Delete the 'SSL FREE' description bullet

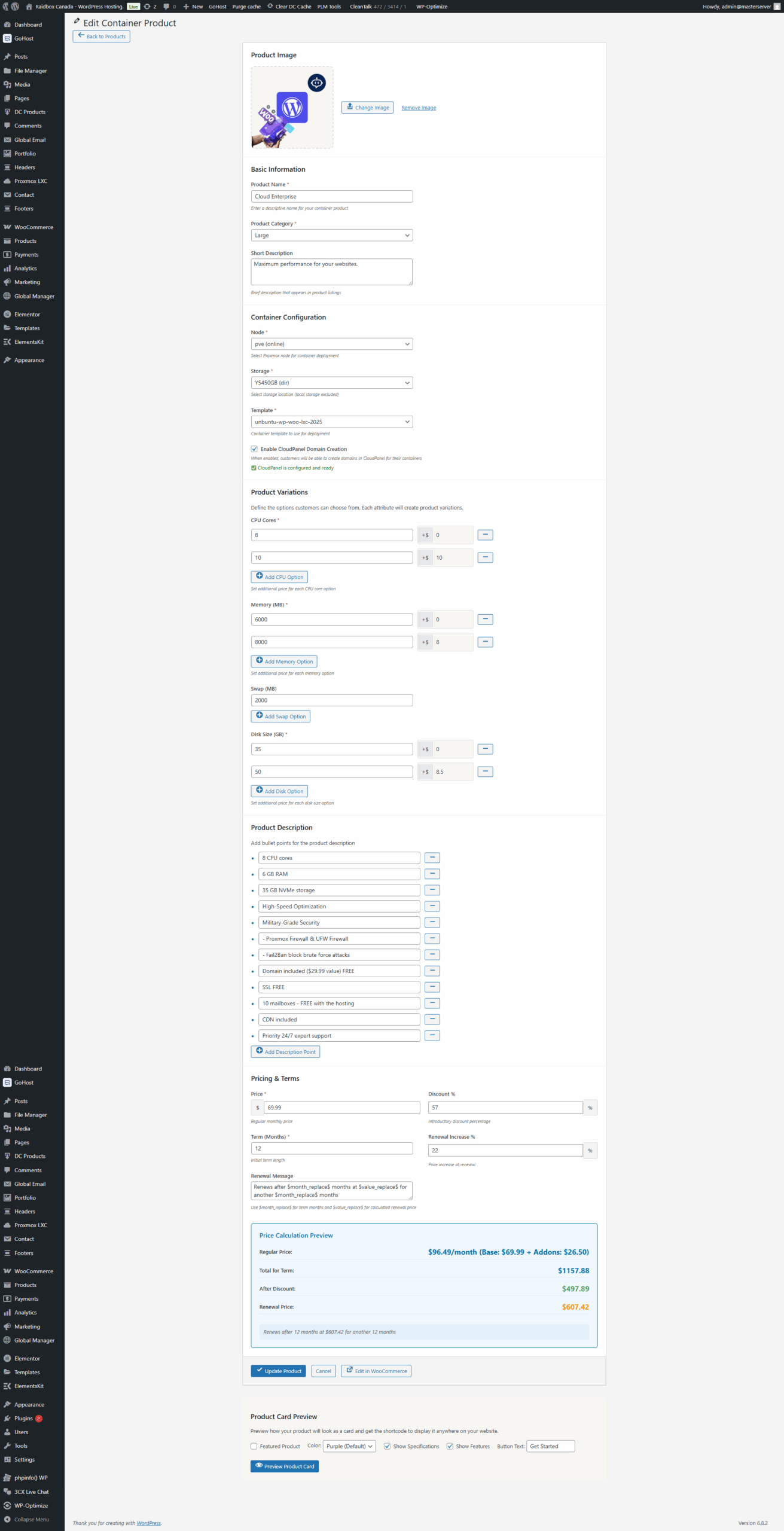click(x=432, y=987)
